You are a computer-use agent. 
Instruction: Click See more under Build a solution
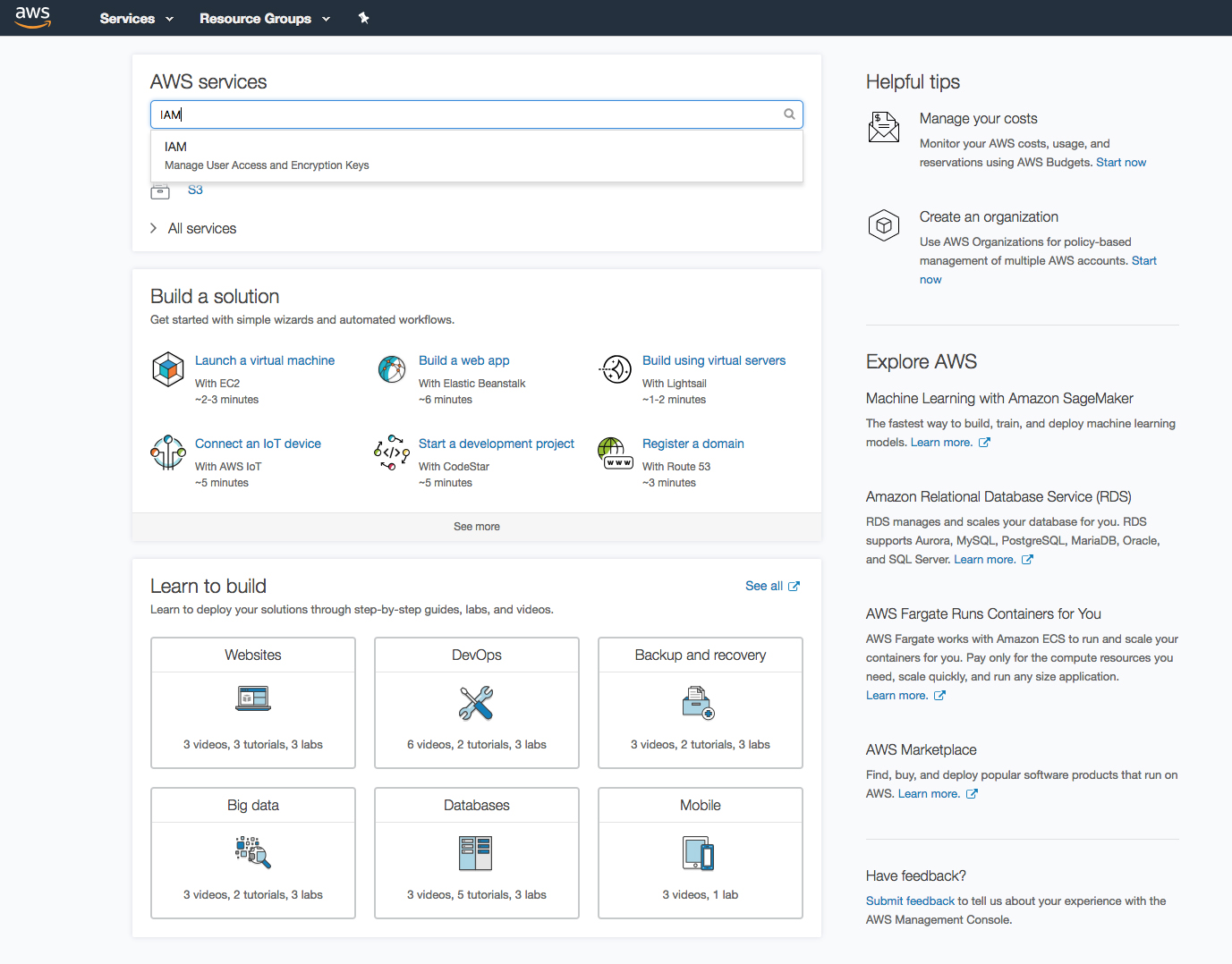pos(477,527)
